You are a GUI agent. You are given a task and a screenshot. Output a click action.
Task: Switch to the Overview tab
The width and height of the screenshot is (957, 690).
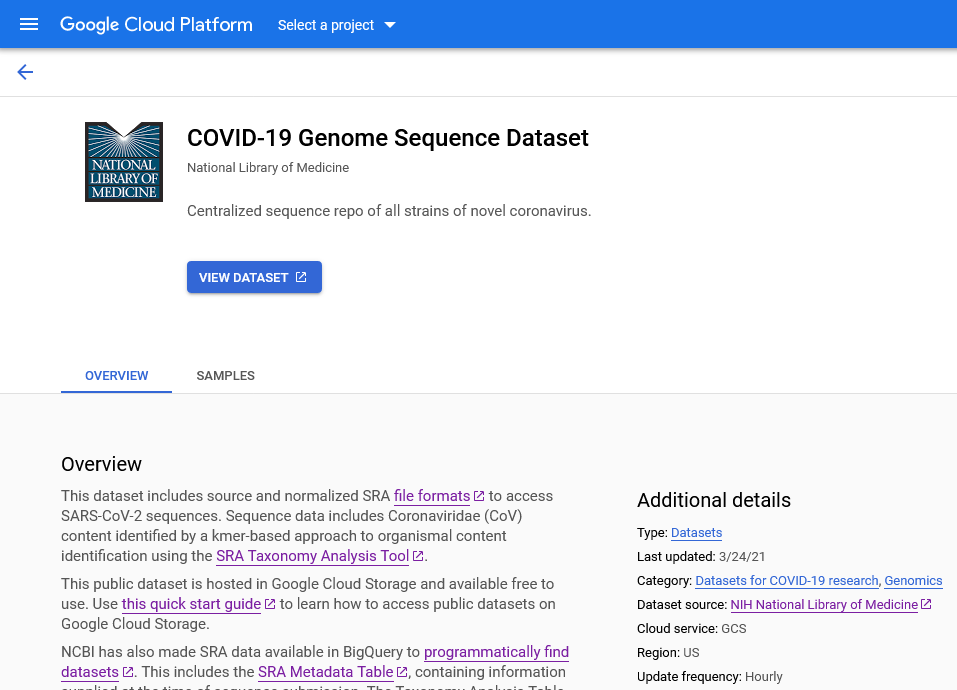click(117, 376)
